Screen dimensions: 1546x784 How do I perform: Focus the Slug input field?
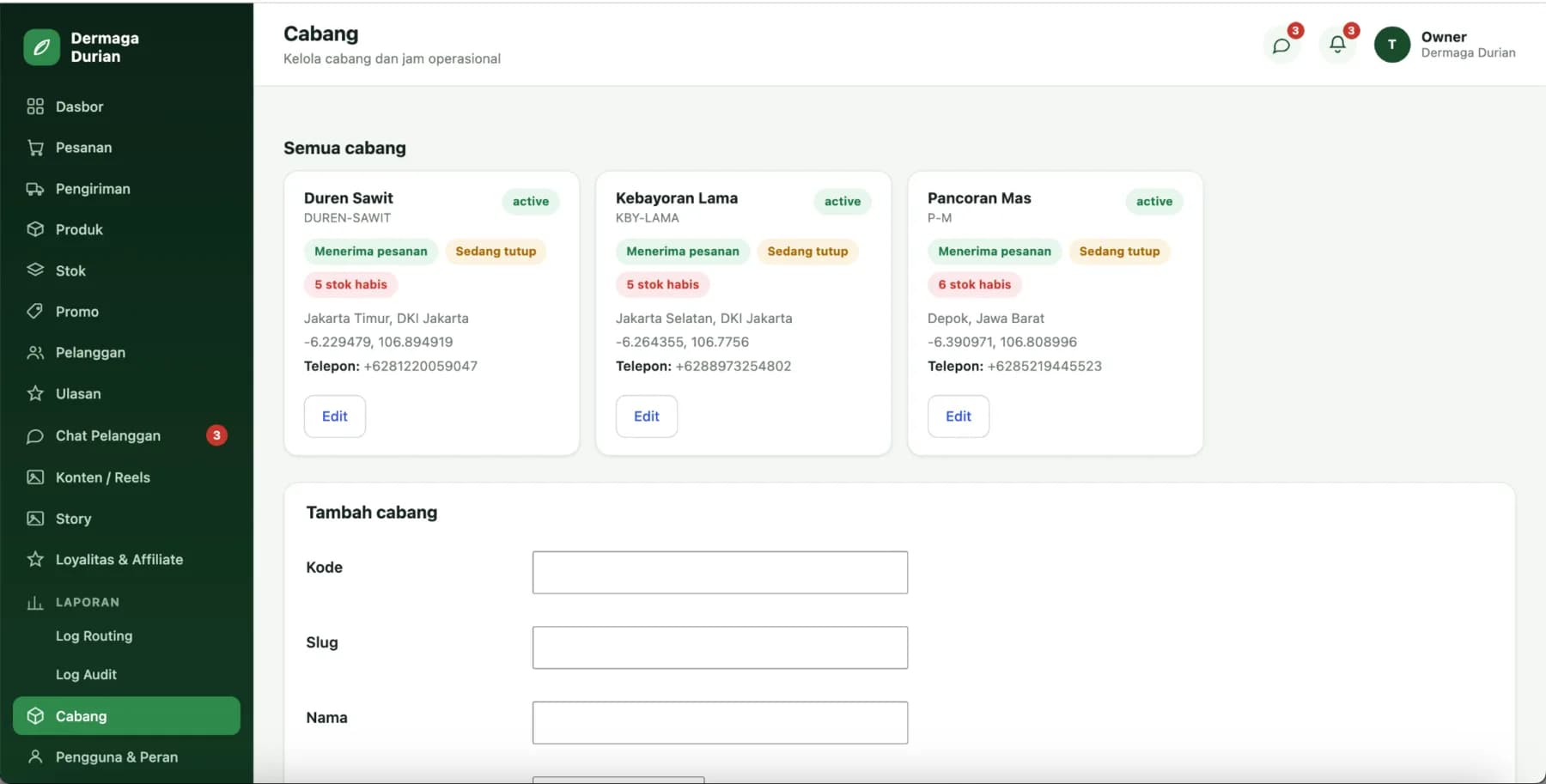pos(720,647)
